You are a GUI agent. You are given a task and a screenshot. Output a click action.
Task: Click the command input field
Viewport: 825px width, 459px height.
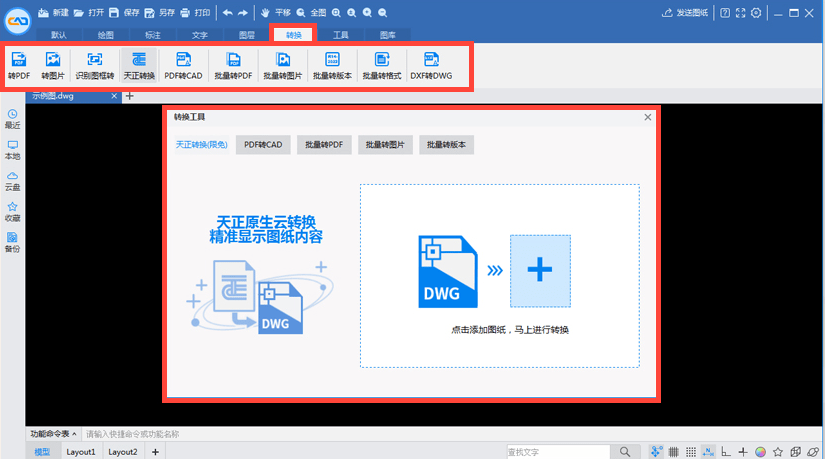[x=452, y=434]
